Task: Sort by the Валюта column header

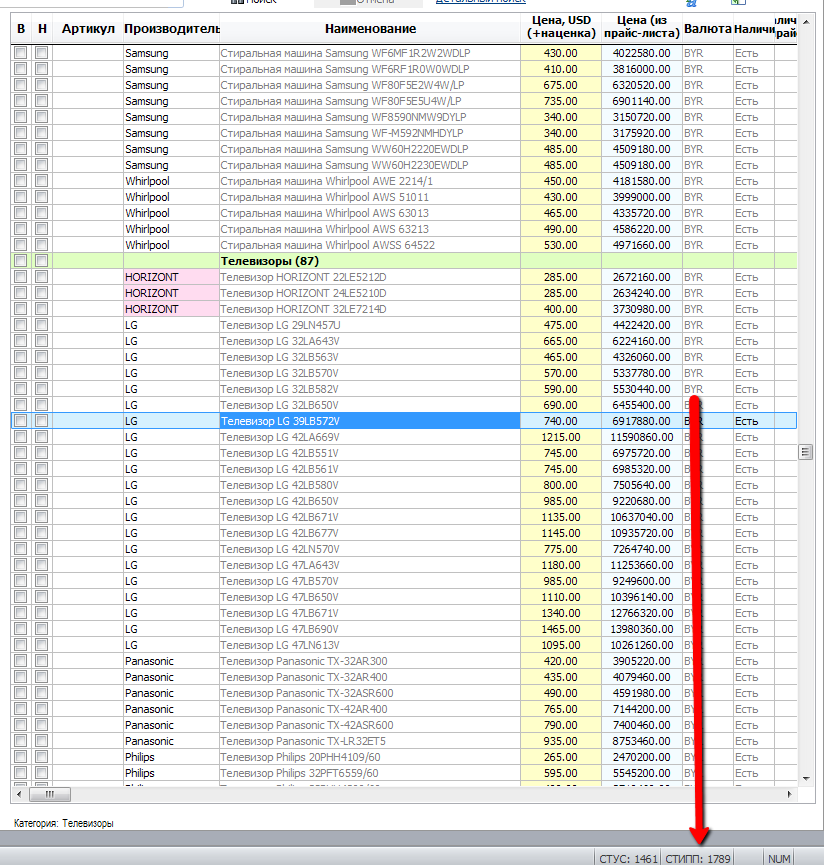Action: click(x=708, y=29)
